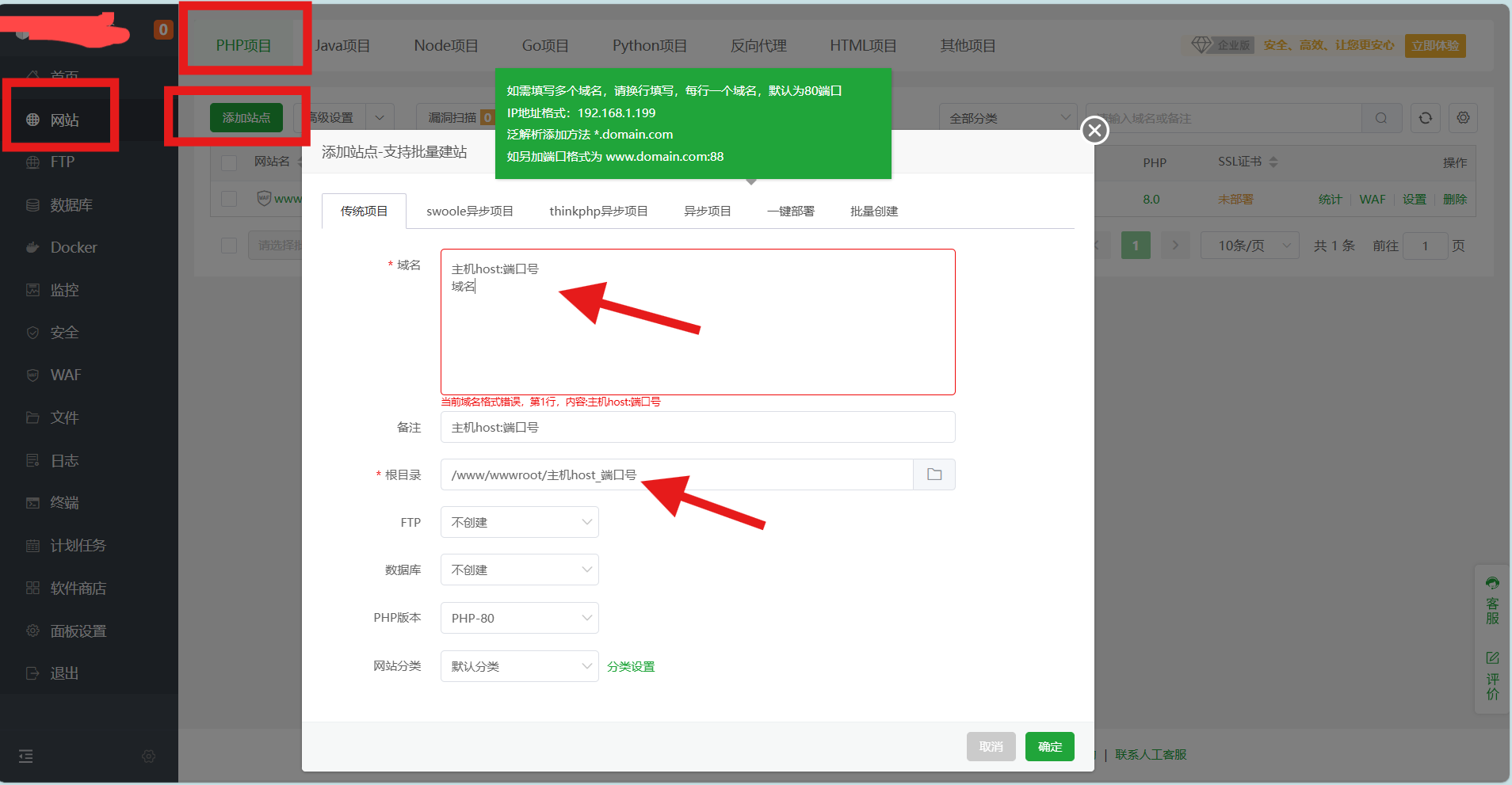The image size is (1512, 785).
Task: Click the refresh icon beside the search box
Action: pos(1425,118)
